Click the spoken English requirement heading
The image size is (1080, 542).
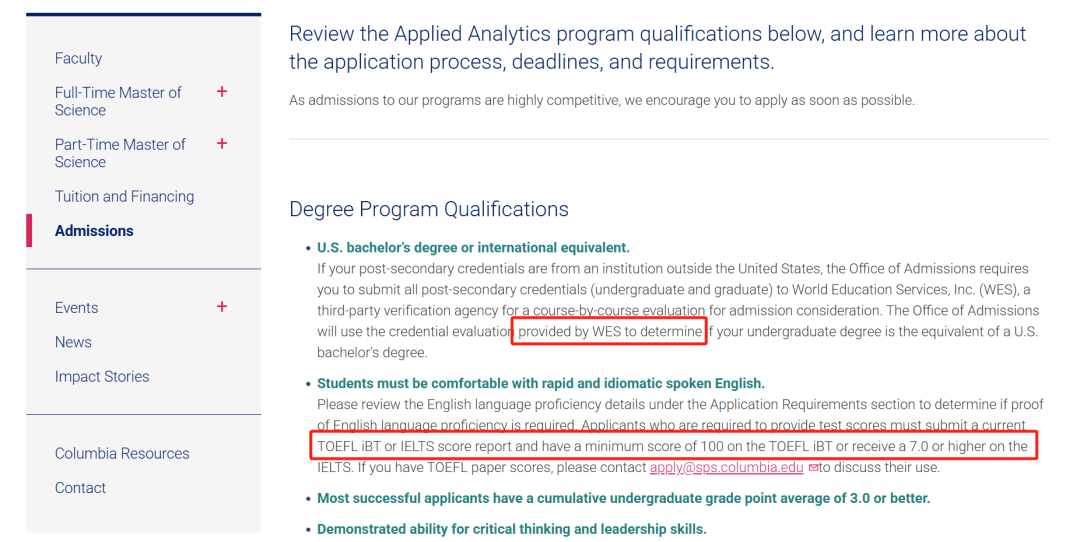pos(541,384)
